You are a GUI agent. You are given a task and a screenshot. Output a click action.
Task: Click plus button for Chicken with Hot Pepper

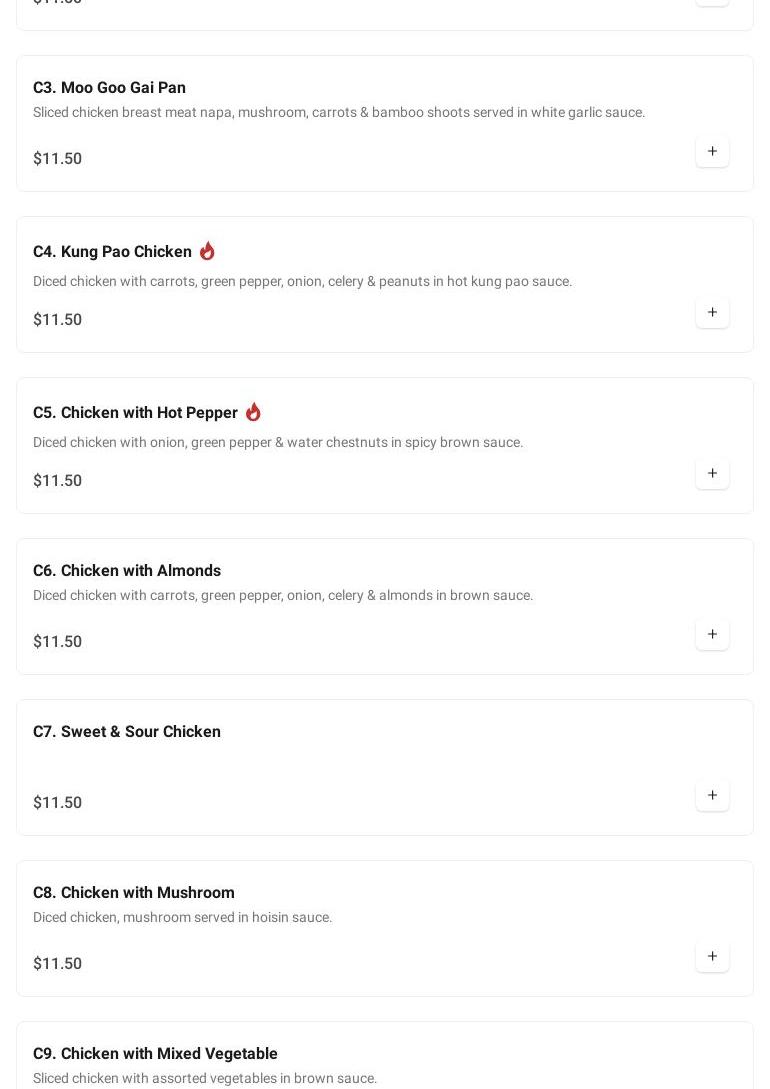712,474
